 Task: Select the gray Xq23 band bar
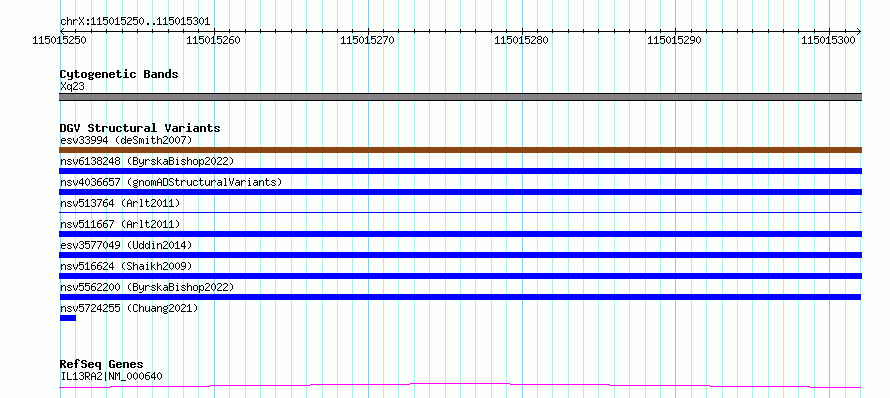[460, 97]
